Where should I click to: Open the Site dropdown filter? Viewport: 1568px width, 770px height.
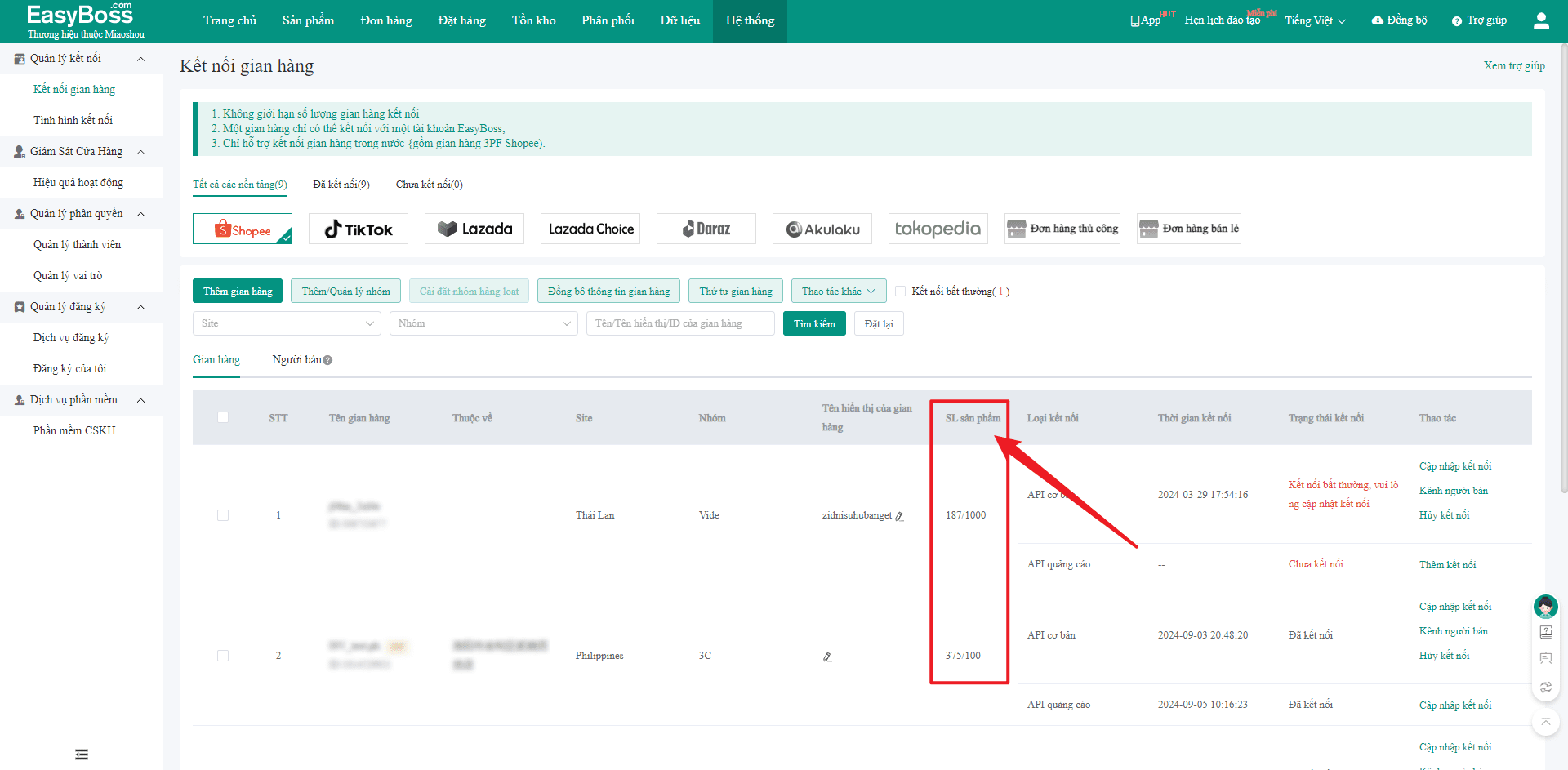[x=287, y=323]
